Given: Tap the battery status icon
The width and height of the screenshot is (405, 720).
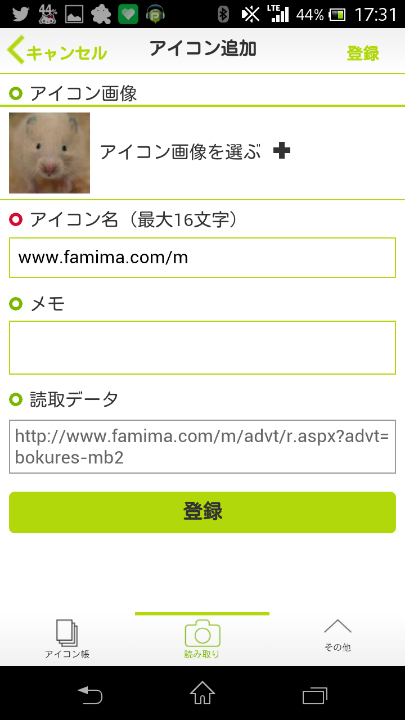Looking at the screenshot, I should pos(338,15).
